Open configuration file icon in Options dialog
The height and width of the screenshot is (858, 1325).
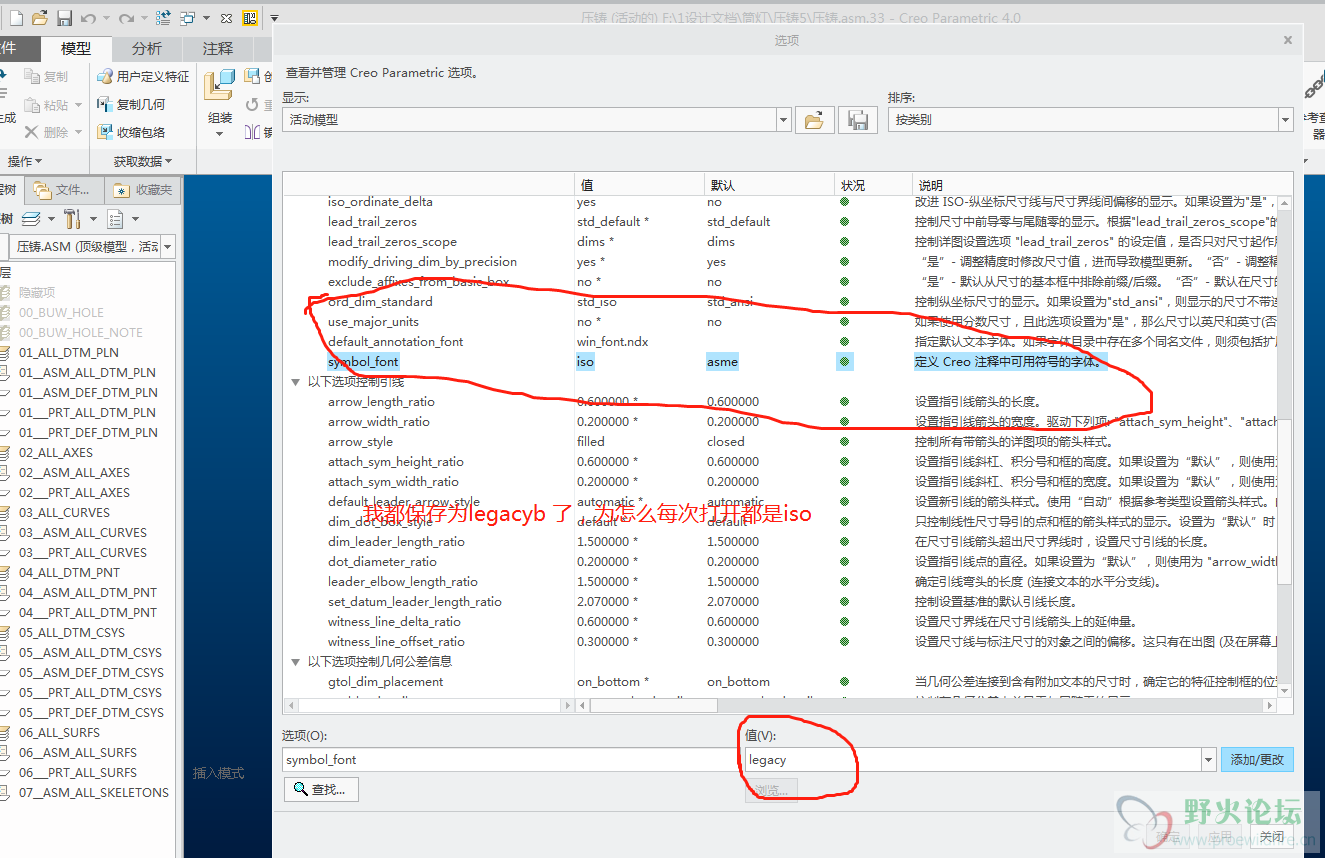coord(814,120)
